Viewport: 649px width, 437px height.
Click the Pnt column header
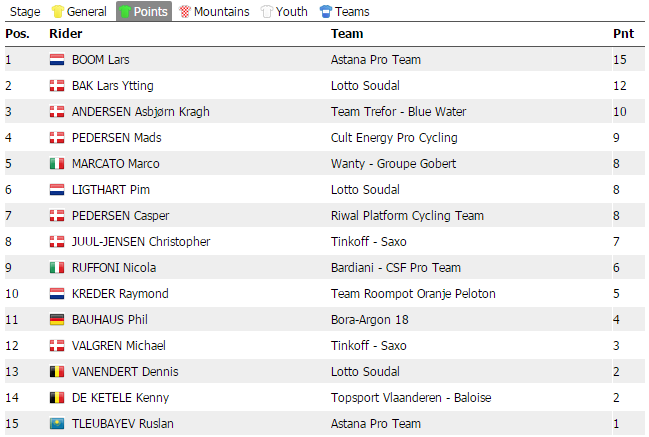[622, 34]
